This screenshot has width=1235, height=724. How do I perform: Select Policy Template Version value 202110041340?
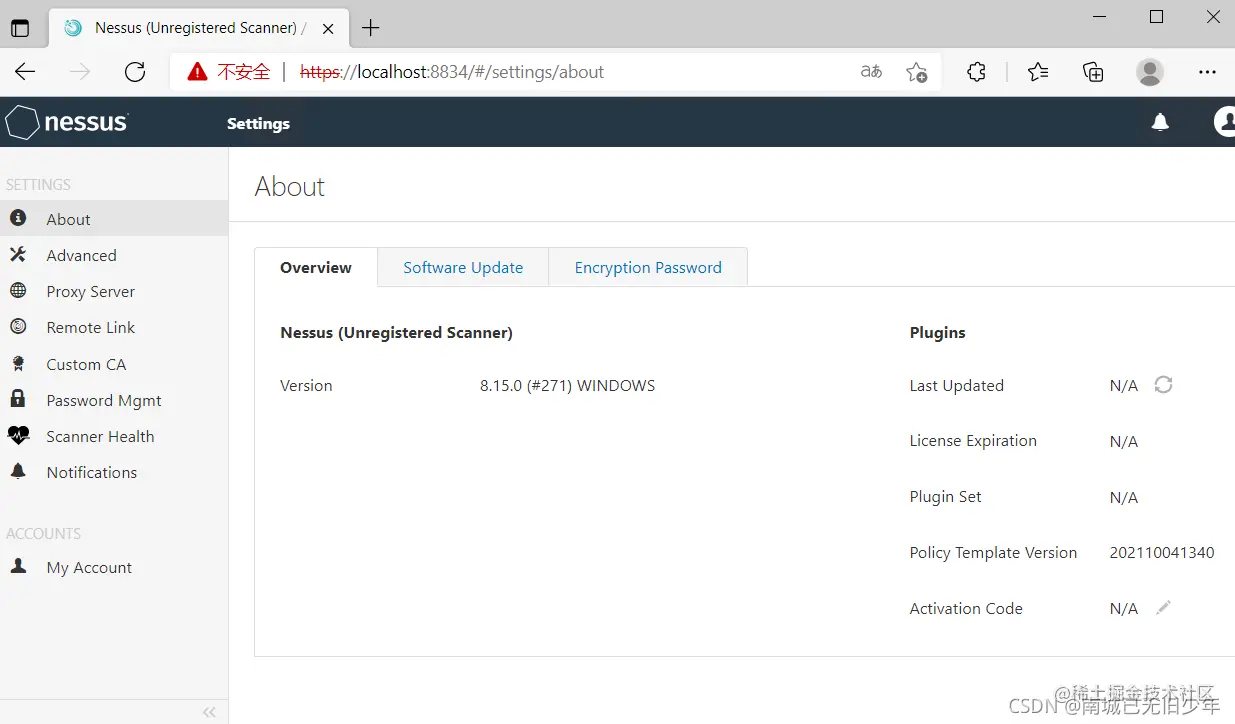click(1162, 552)
